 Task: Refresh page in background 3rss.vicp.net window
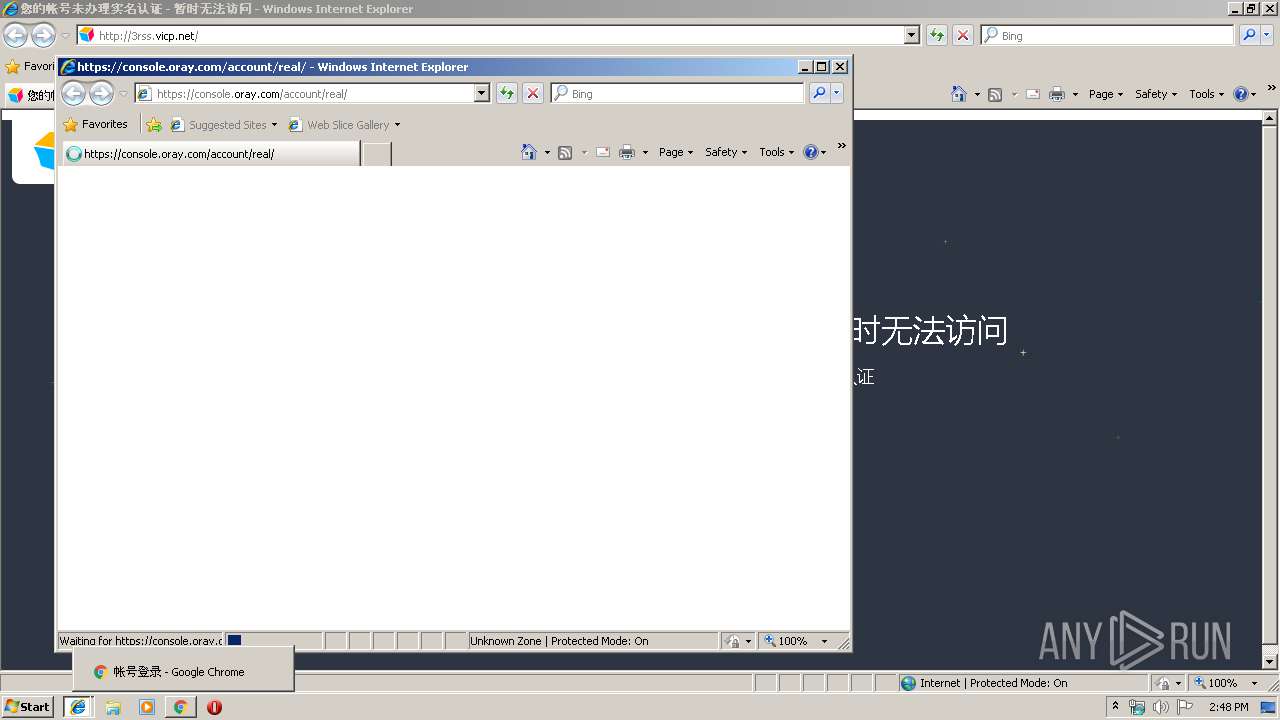pyautogui.click(x=937, y=35)
